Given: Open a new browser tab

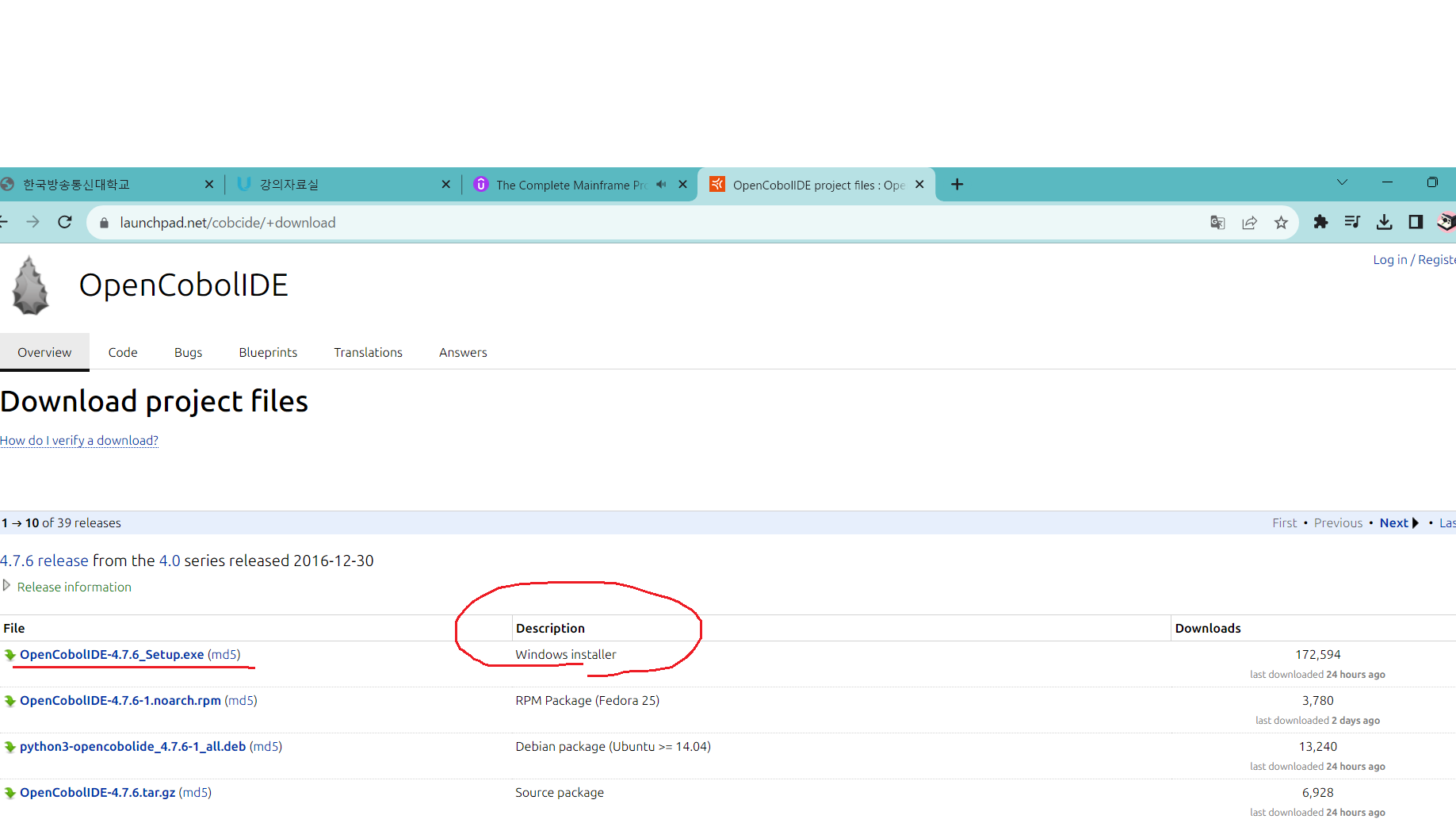Looking at the screenshot, I should pos(957,185).
